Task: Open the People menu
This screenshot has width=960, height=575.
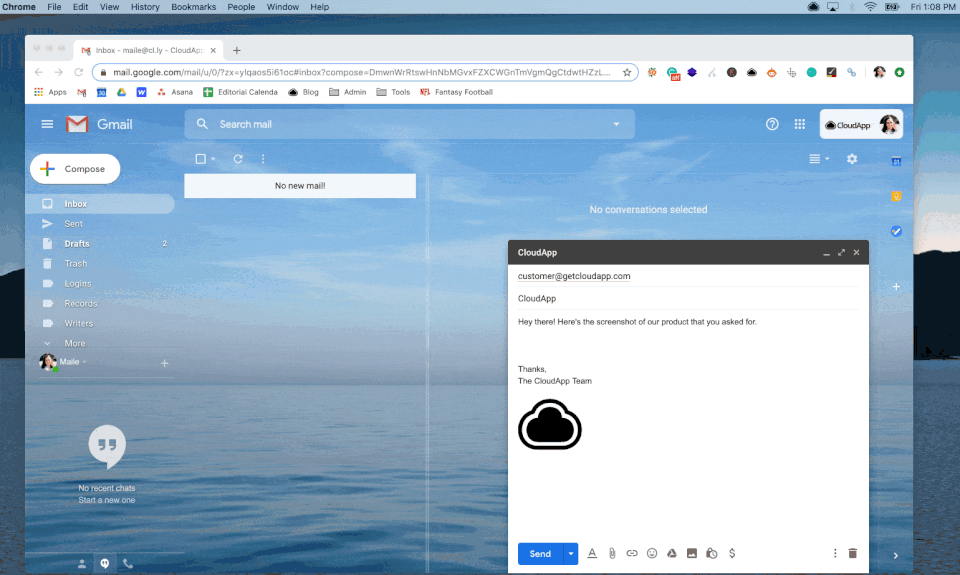Action: point(241,7)
